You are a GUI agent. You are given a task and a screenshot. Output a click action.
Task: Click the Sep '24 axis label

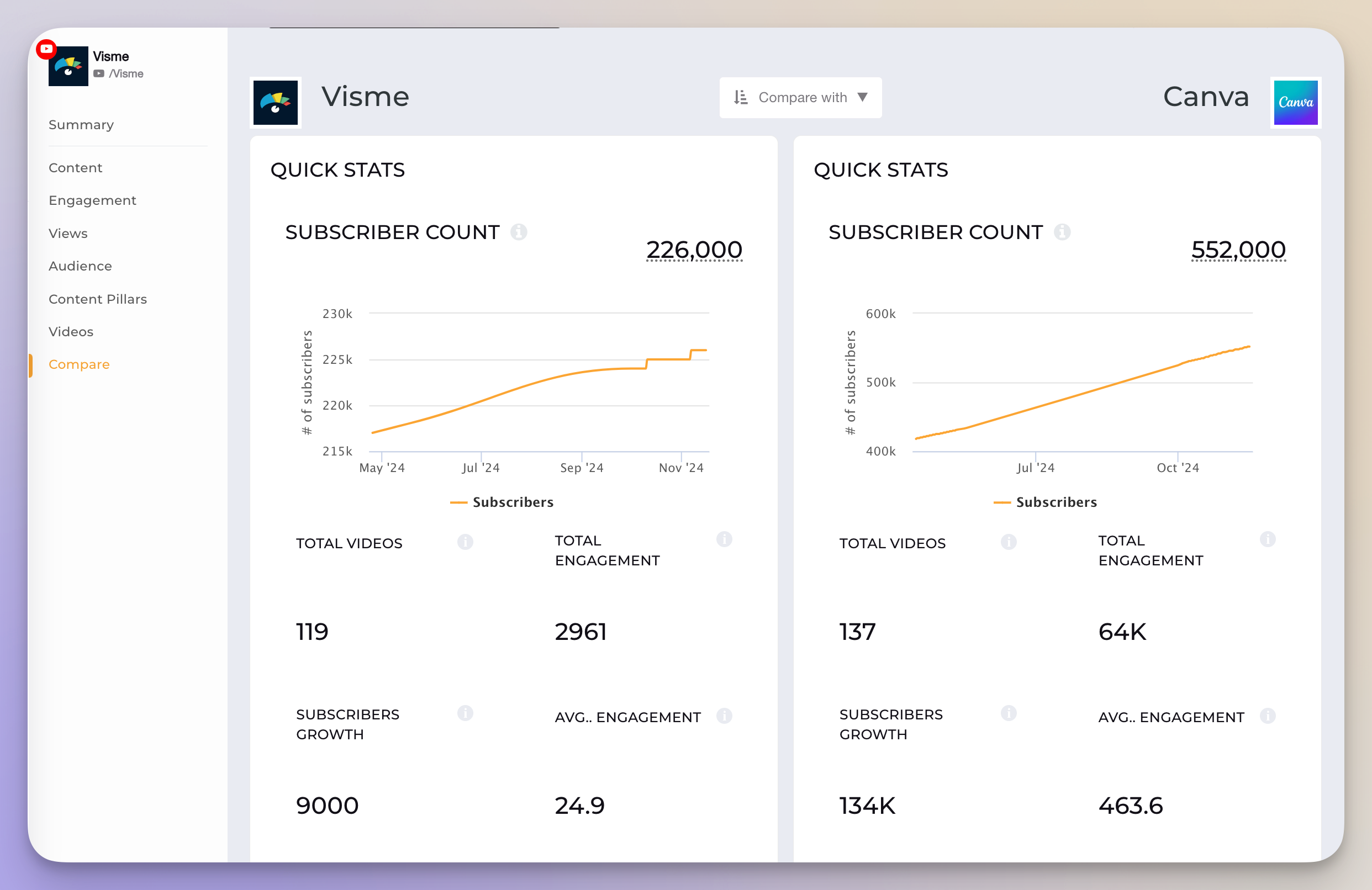coord(582,468)
